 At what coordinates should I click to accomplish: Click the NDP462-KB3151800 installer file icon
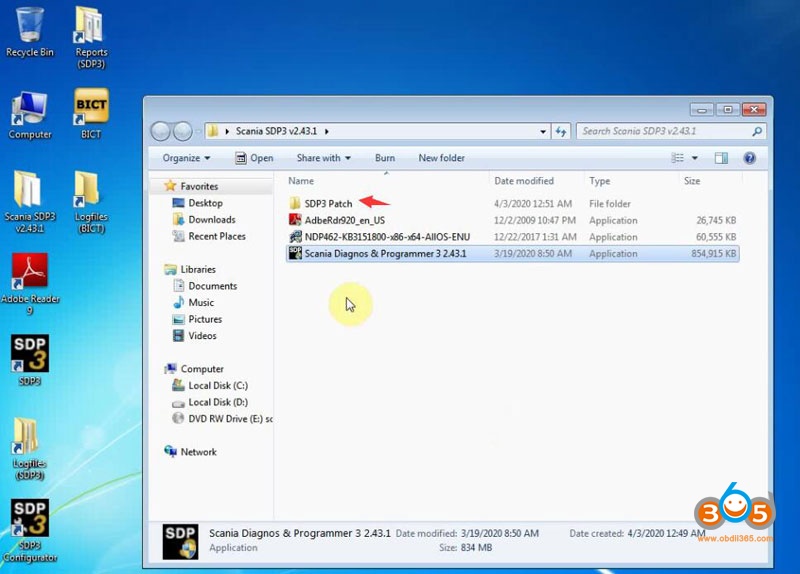point(294,237)
